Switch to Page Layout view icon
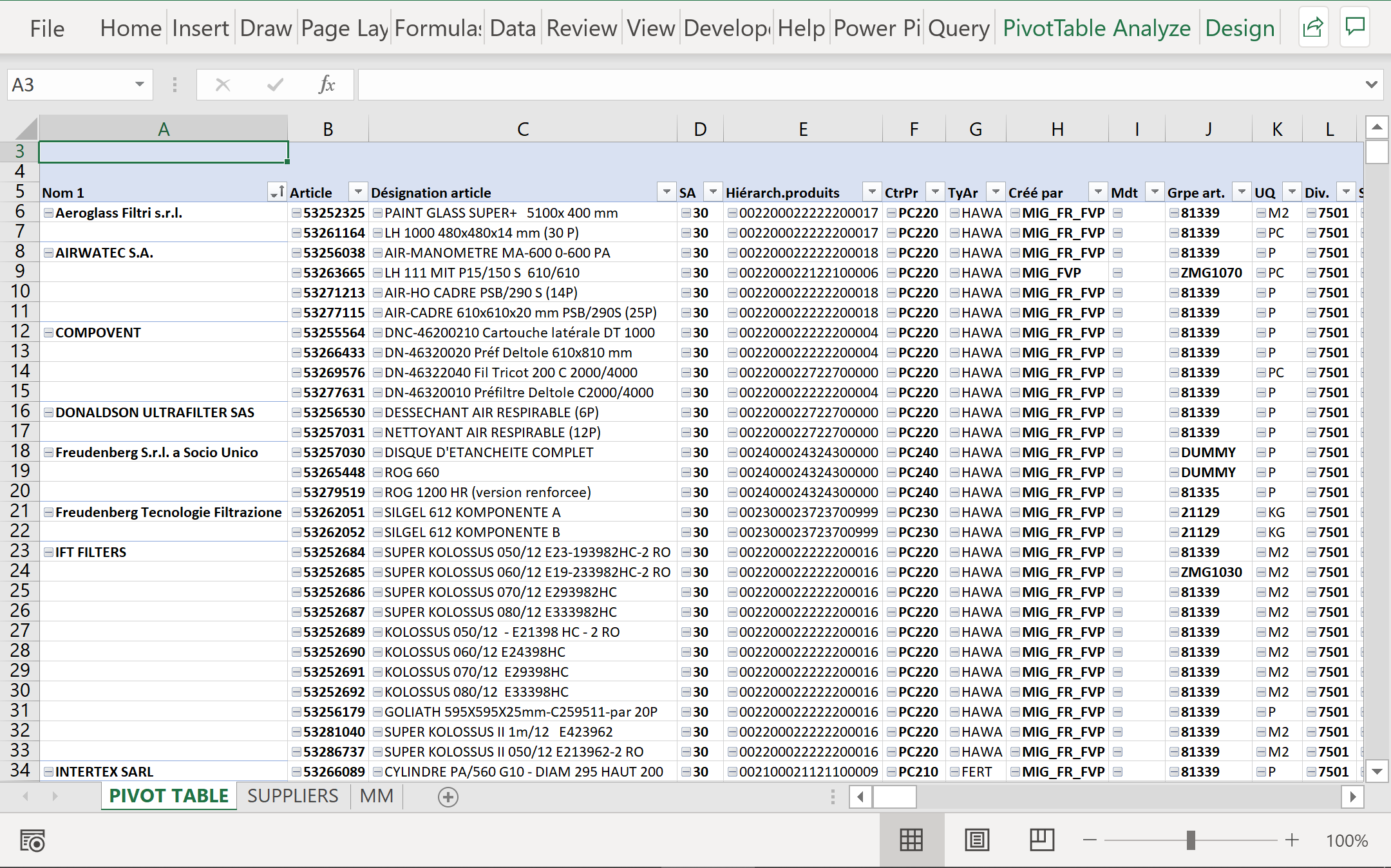The height and width of the screenshot is (868, 1391). click(x=977, y=840)
